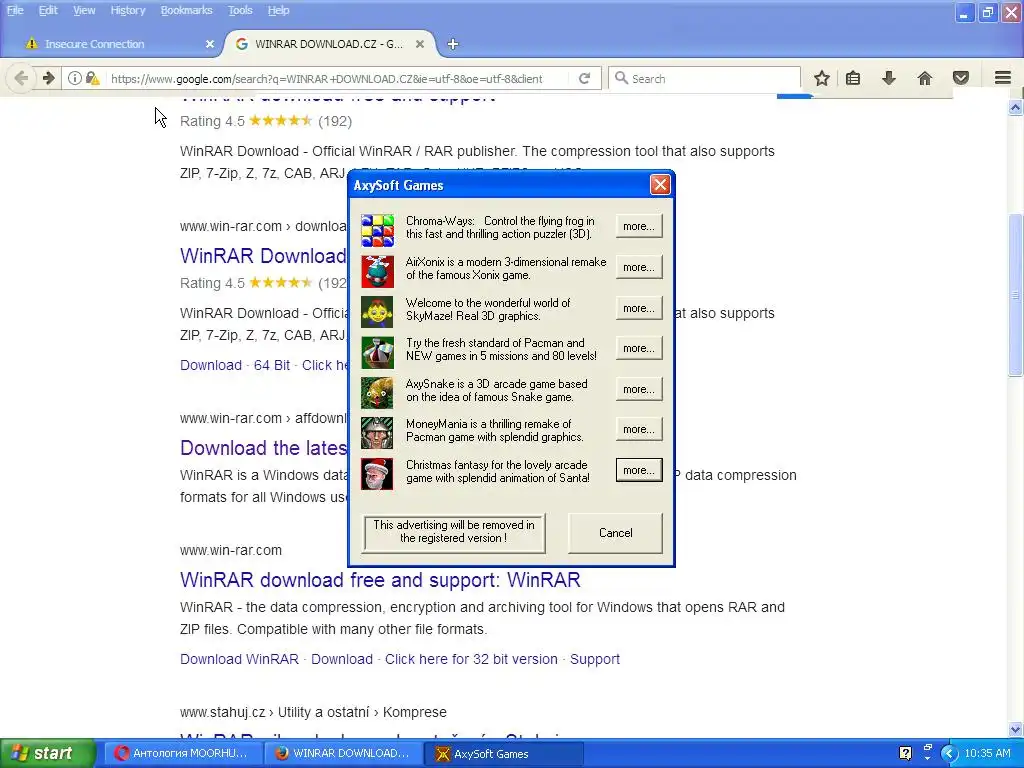
Task: Open a new browser tab
Action: click(453, 44)
